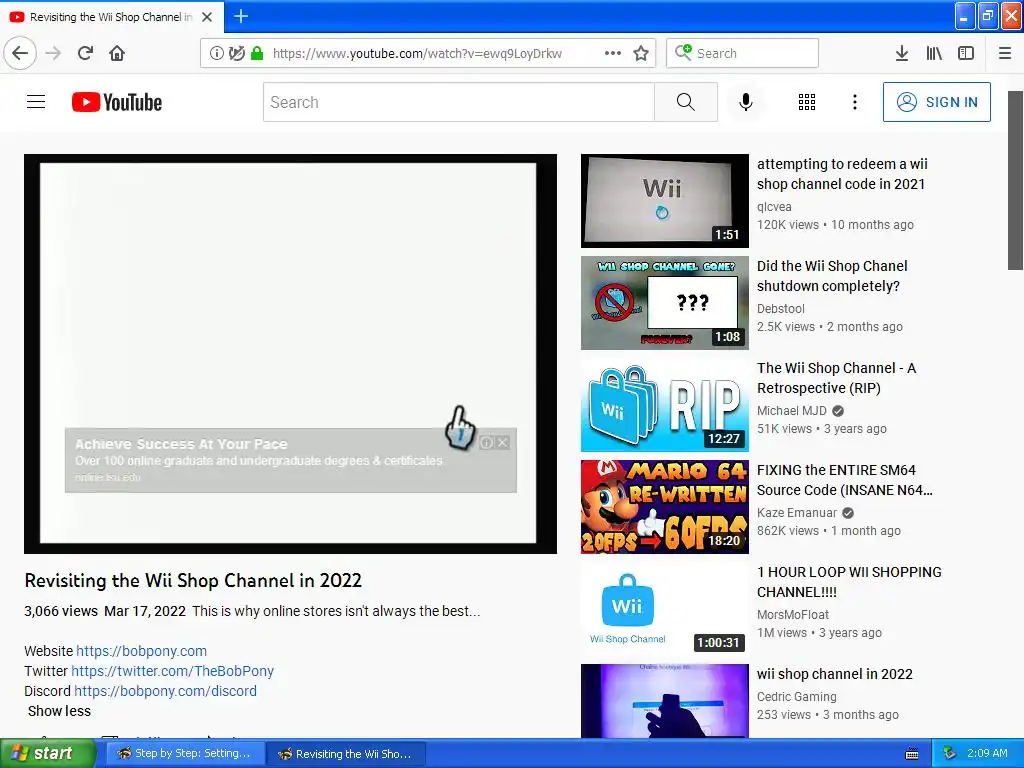Open Mario 64 Re-Written thumbnail
1024x768 pixels.
[665, 507]
